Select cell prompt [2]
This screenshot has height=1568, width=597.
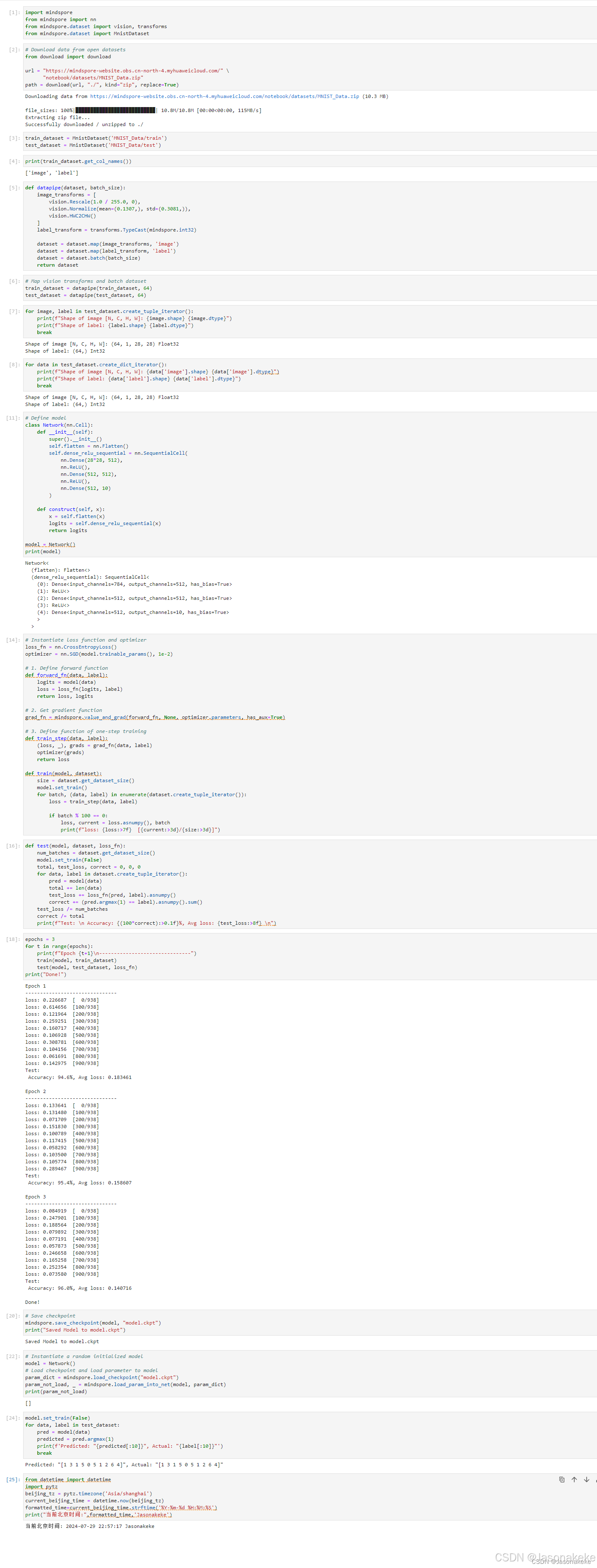coord(14,50)
